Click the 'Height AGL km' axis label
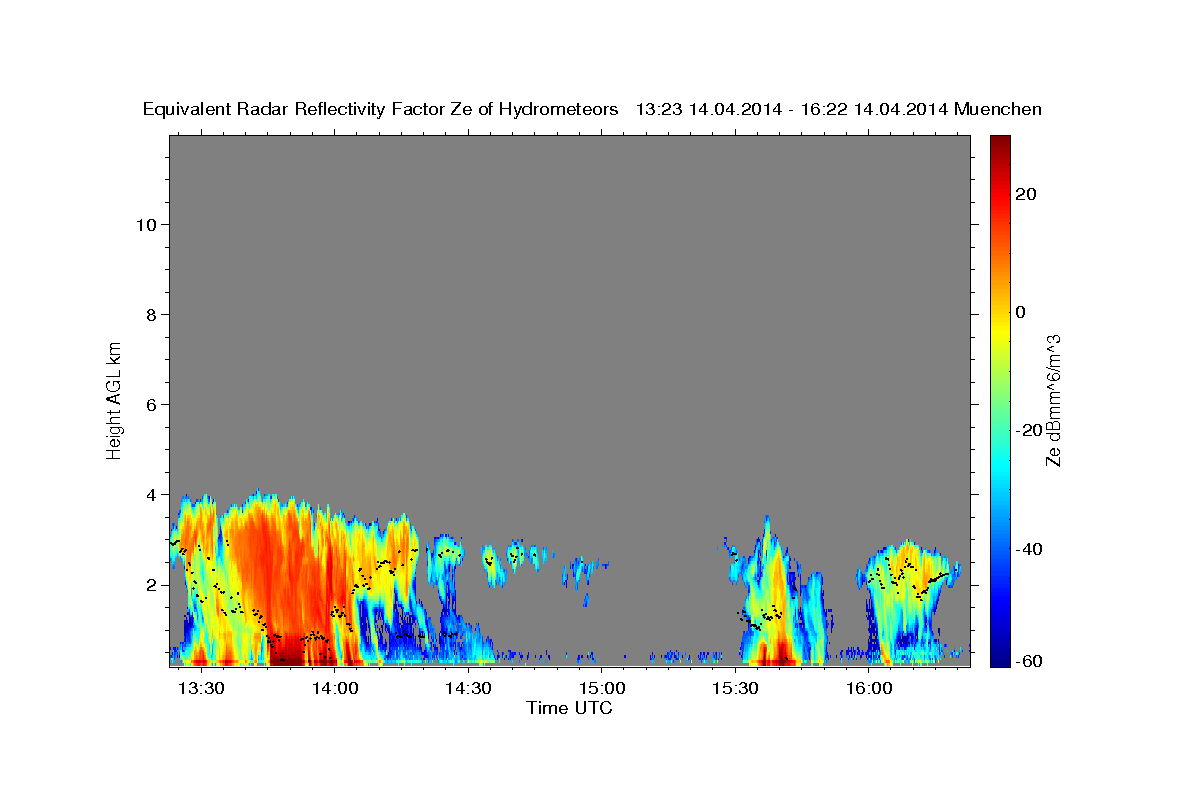 pos(114,399)
